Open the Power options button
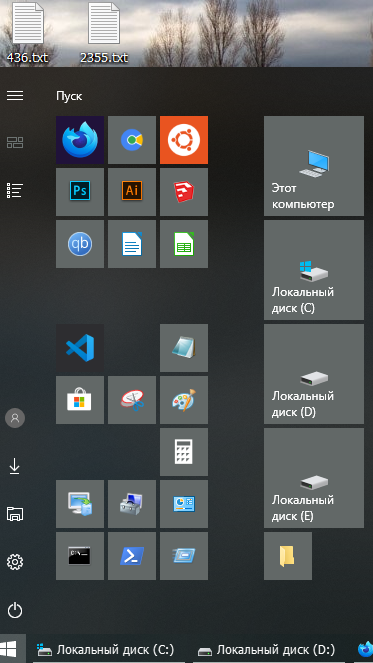 [x=15, y=611]
